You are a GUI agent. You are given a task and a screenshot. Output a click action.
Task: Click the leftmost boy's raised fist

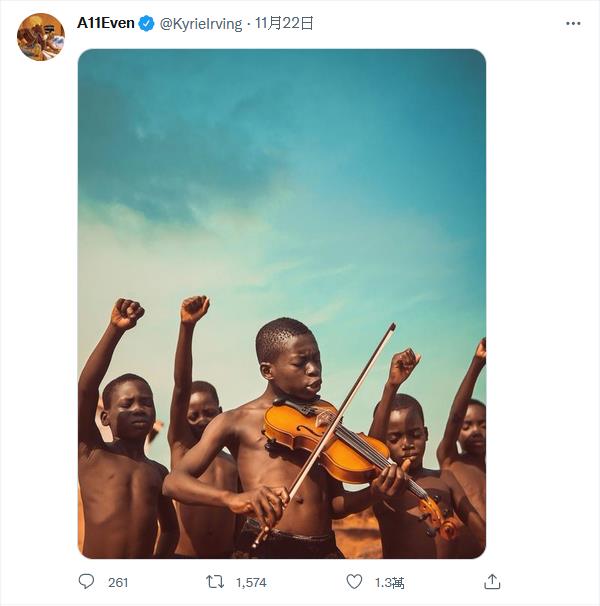point(127,314)
